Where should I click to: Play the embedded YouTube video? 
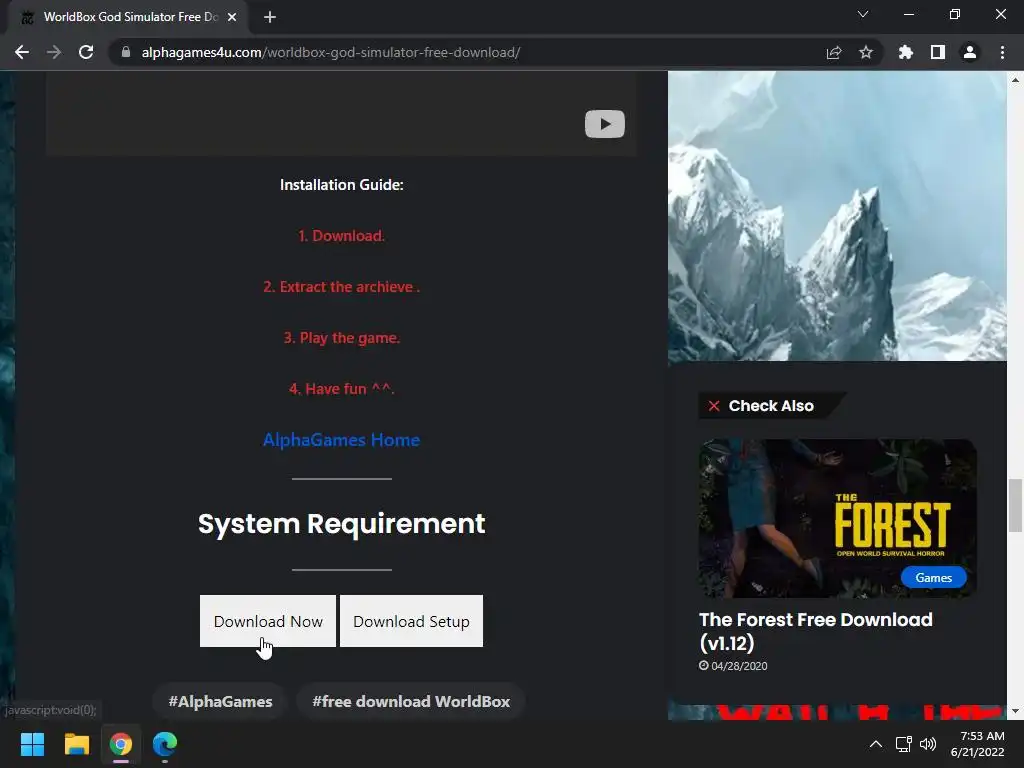(x=605, y=124)
